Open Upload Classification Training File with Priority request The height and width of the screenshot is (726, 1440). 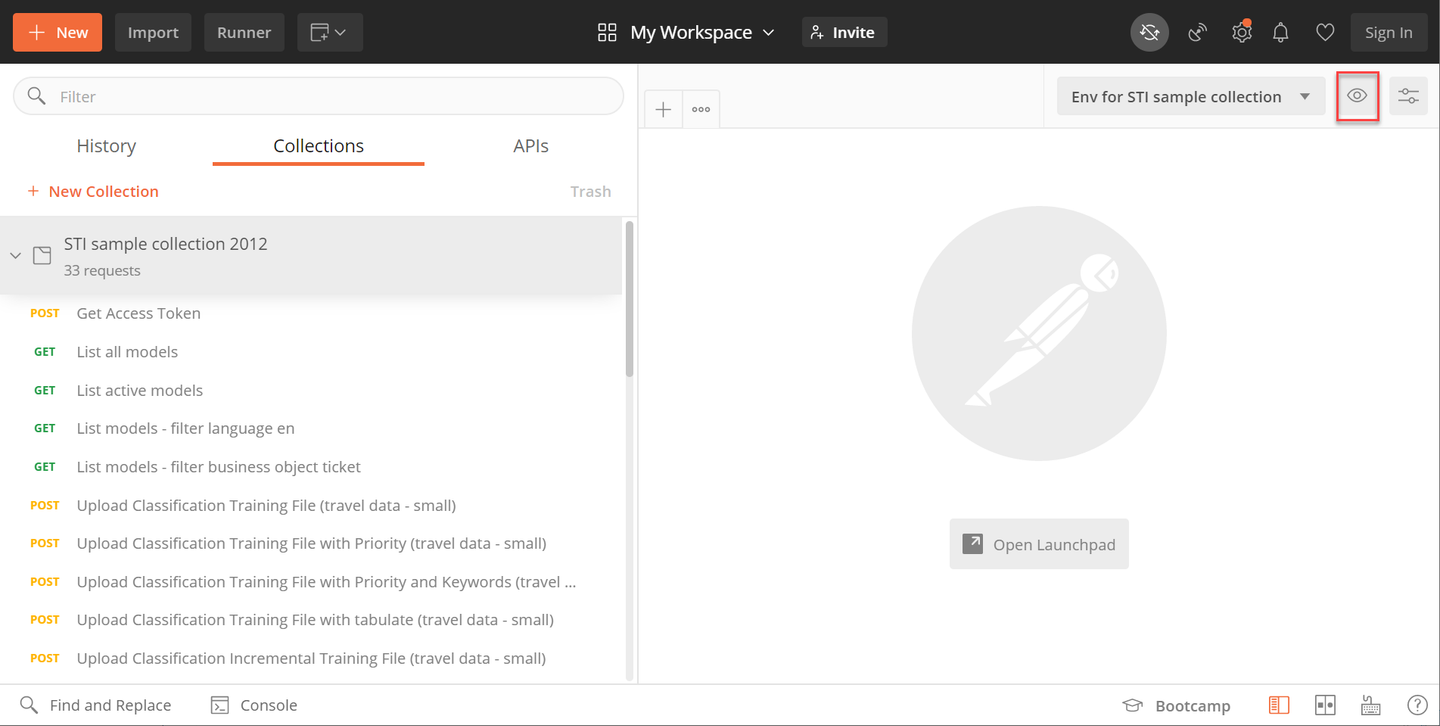click(x=311, y=543)
